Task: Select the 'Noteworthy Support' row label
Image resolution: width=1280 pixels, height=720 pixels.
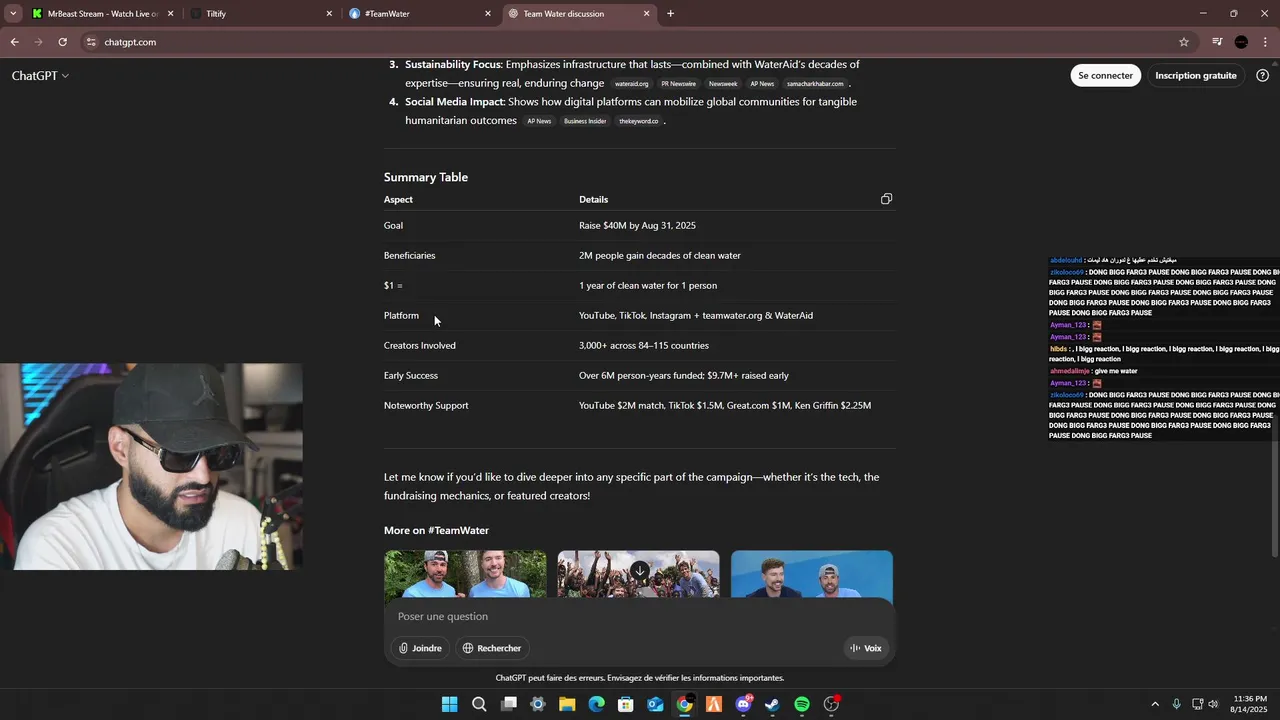Action: 426,406
